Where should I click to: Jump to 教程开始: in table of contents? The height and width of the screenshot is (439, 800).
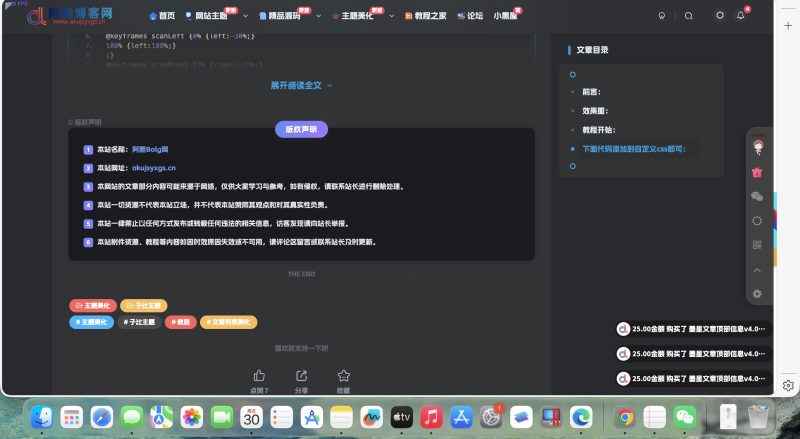click(598, 130)
